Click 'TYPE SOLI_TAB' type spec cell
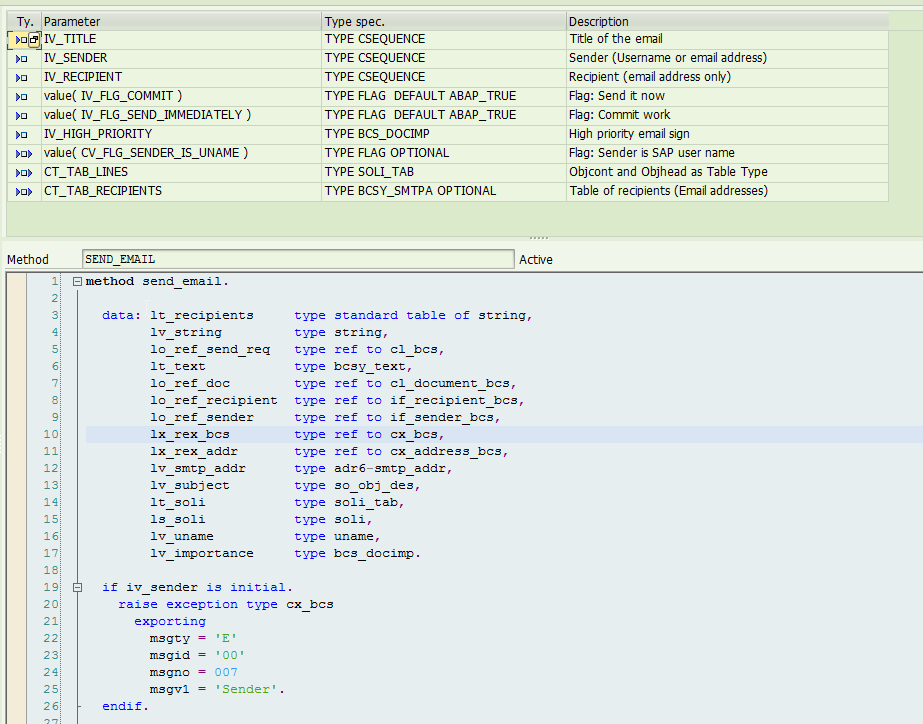Screen dimensions: 923x724 click(444, 172)
